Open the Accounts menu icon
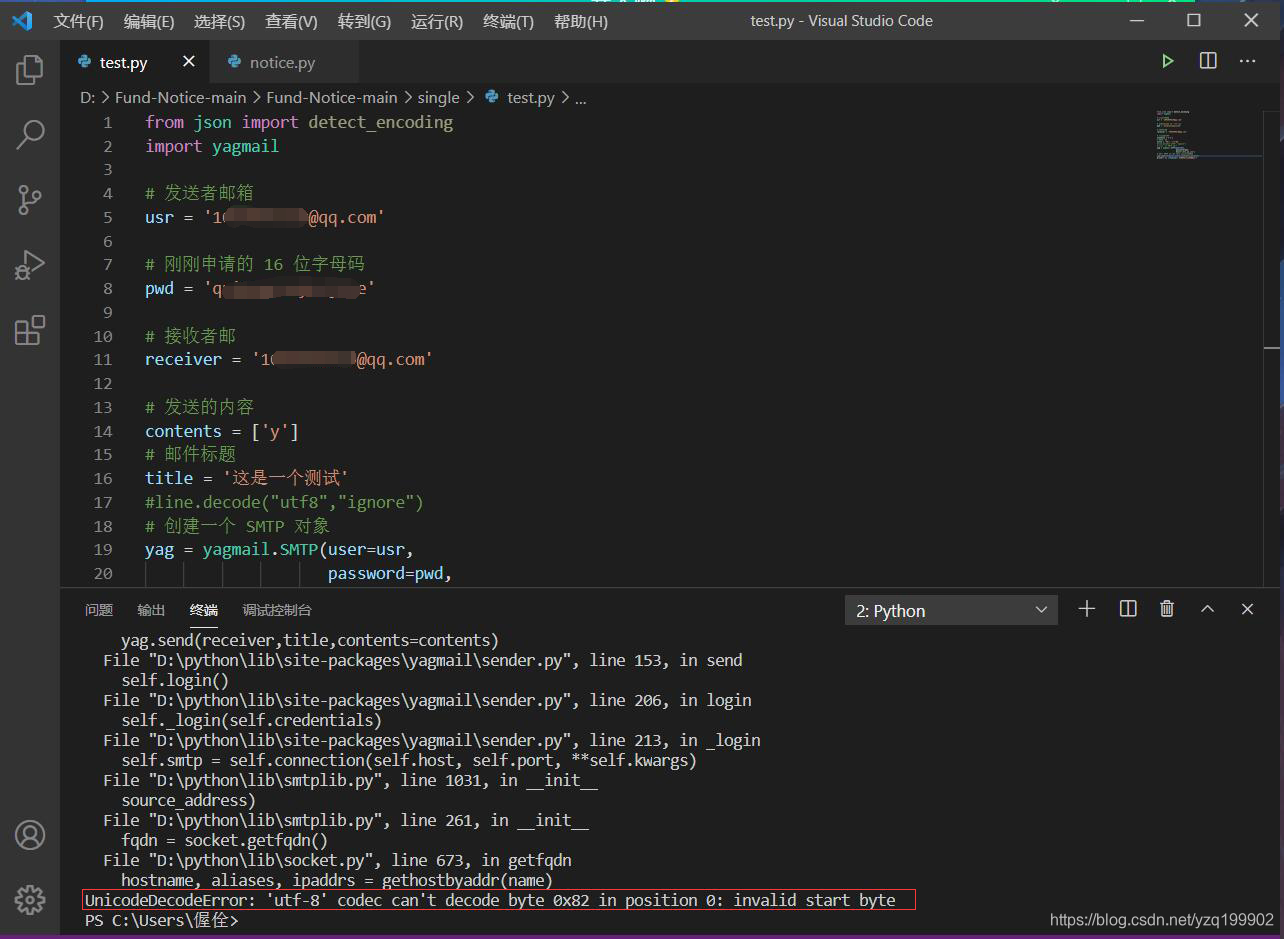Image resolution: width=1284 pixels, height=939 pixels. [x=30, y=835]
